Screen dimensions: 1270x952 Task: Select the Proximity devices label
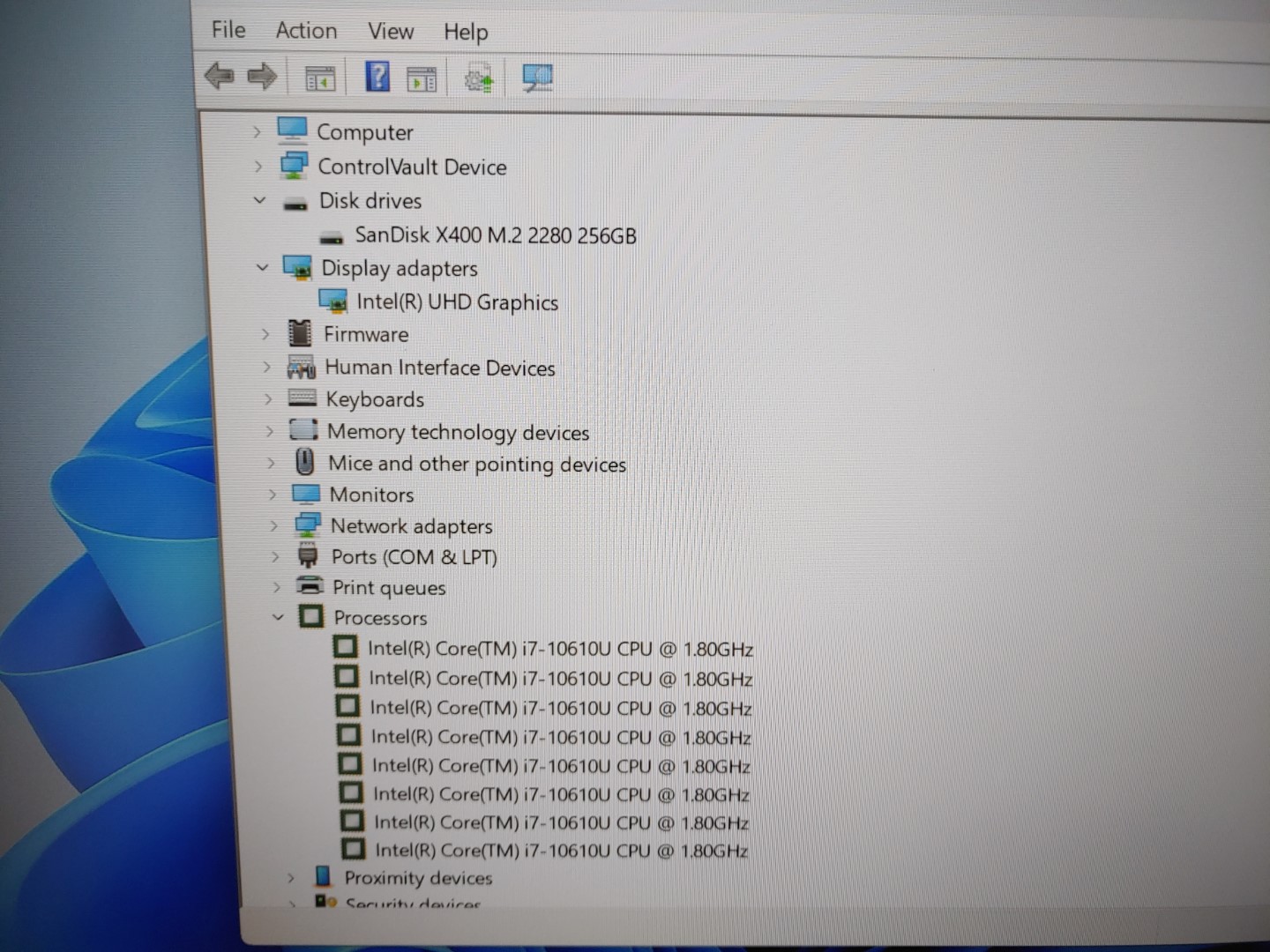pos(418,878)
